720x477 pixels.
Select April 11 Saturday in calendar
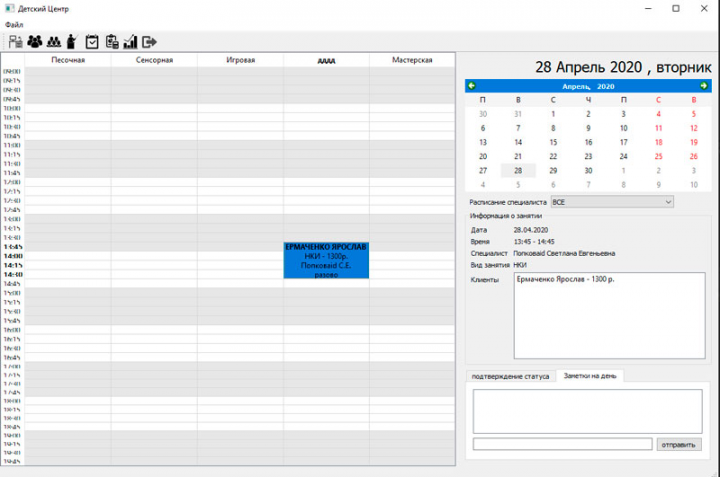point(658,128)
